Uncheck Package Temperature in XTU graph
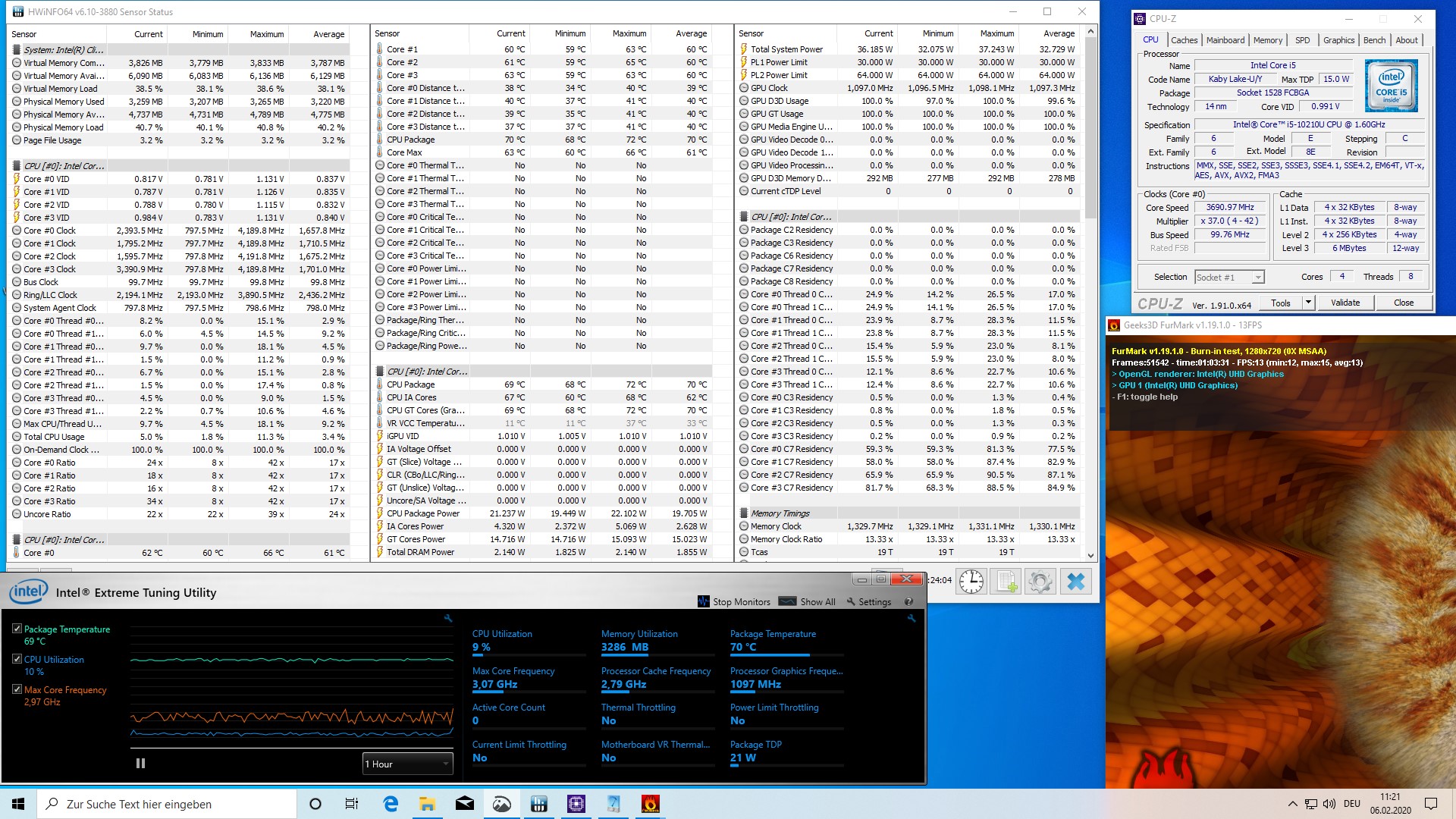 point(17,629)
